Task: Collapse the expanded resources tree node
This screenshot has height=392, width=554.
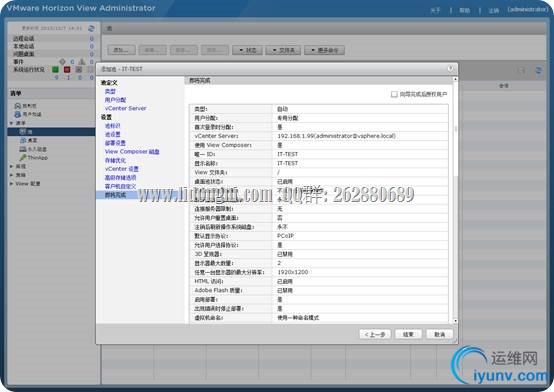Action: coord(12,123)
